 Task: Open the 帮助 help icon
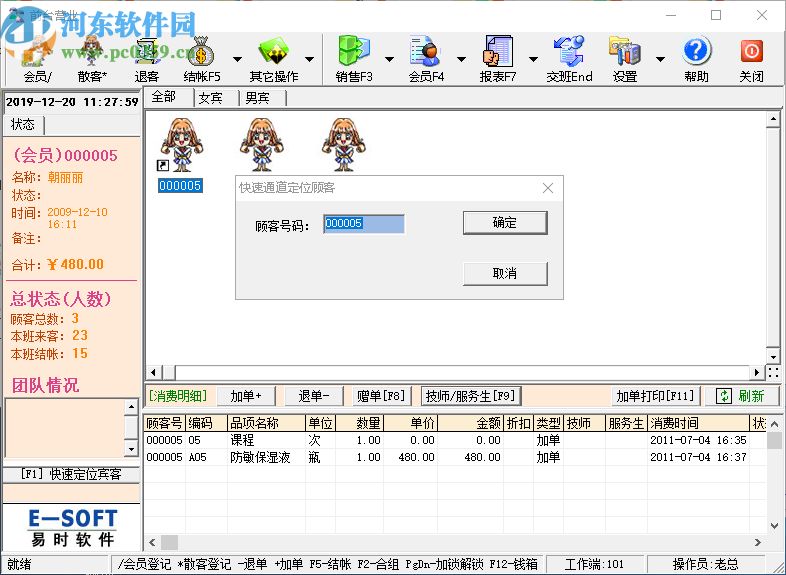point(696,60)
